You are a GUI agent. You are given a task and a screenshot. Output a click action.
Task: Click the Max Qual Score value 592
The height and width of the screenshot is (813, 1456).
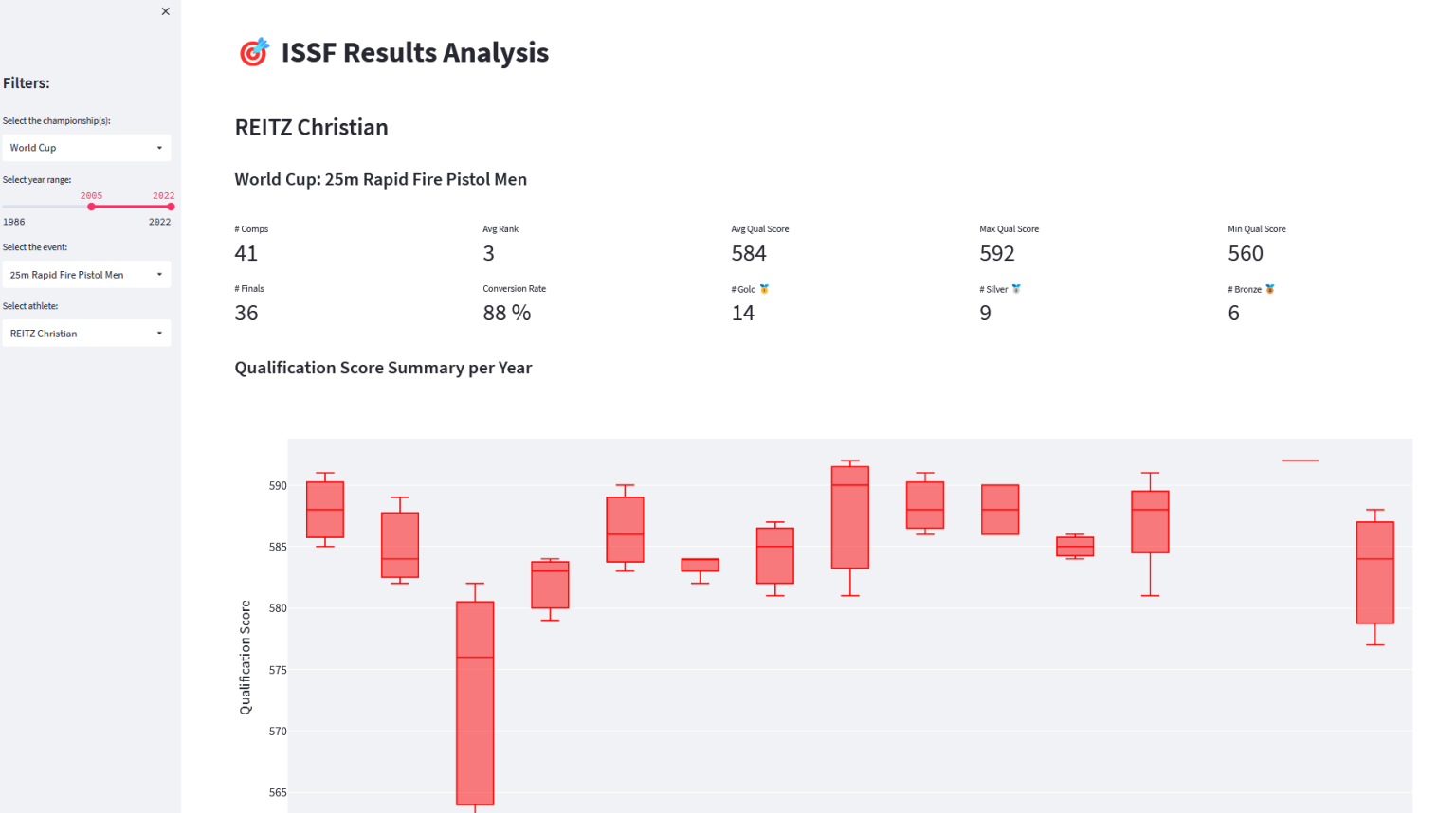996,254
